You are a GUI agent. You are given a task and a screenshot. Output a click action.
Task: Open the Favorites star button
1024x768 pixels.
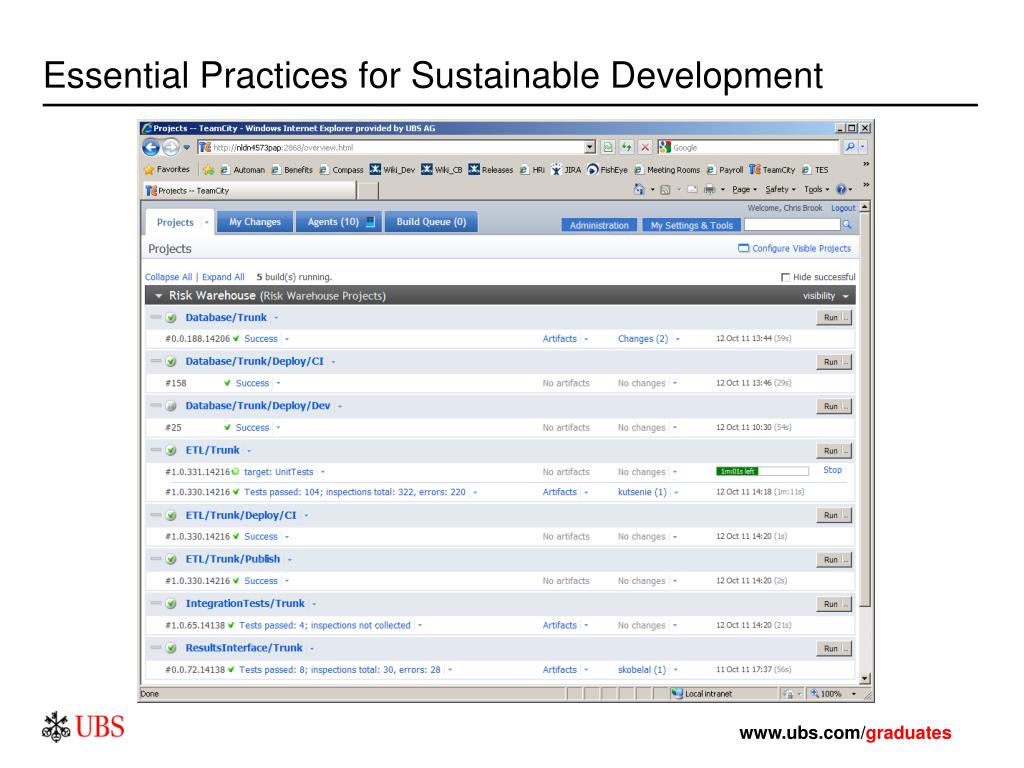point(167,169)
